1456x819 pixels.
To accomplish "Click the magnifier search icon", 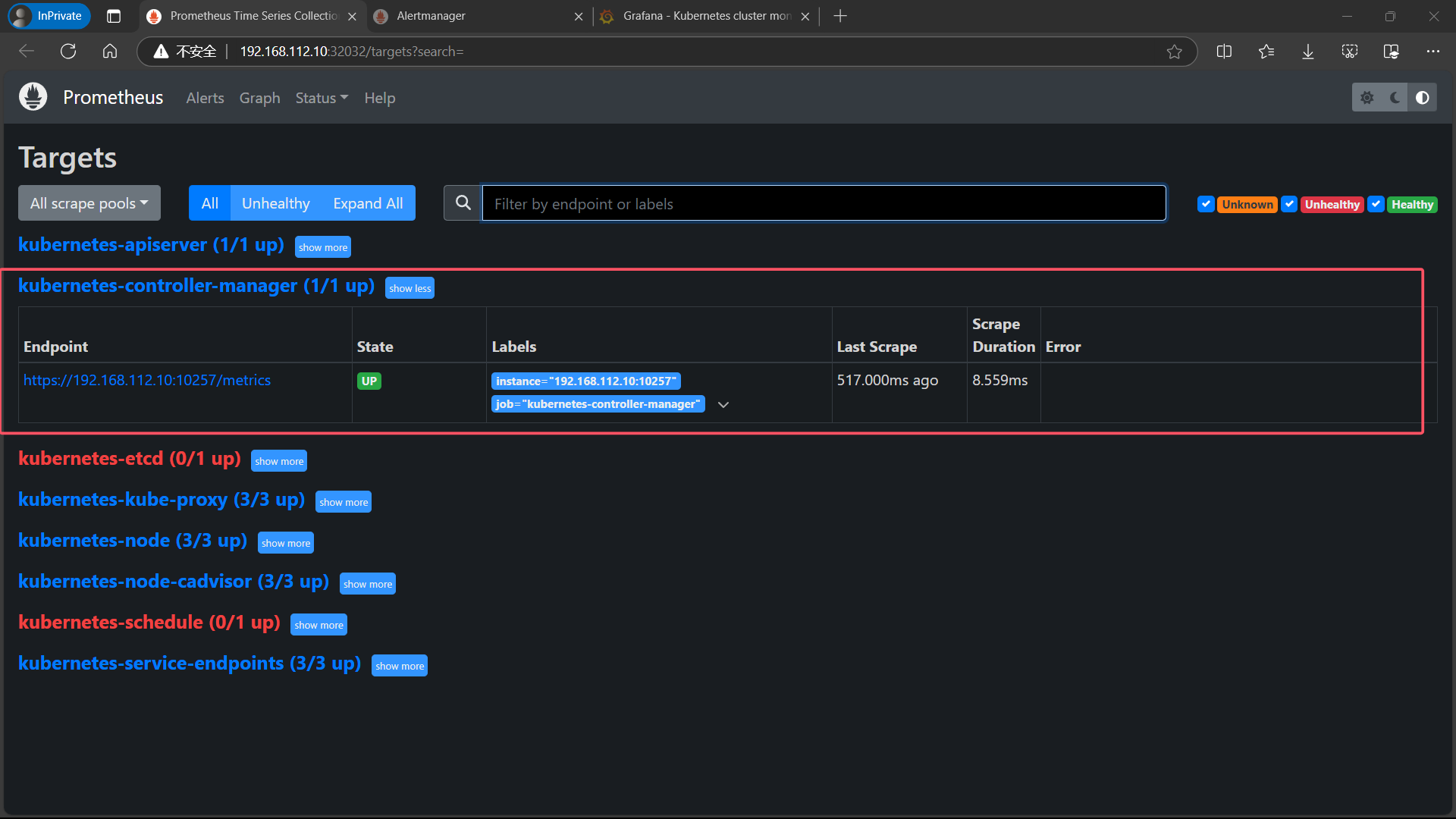I will (x=463, y=203).
